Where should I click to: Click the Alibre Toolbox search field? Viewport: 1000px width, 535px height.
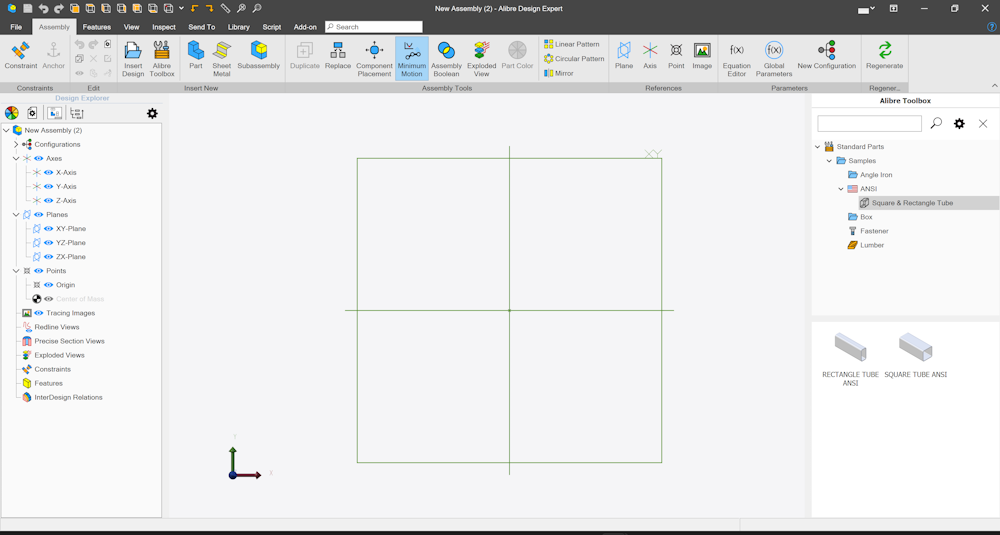coord(869,124)
